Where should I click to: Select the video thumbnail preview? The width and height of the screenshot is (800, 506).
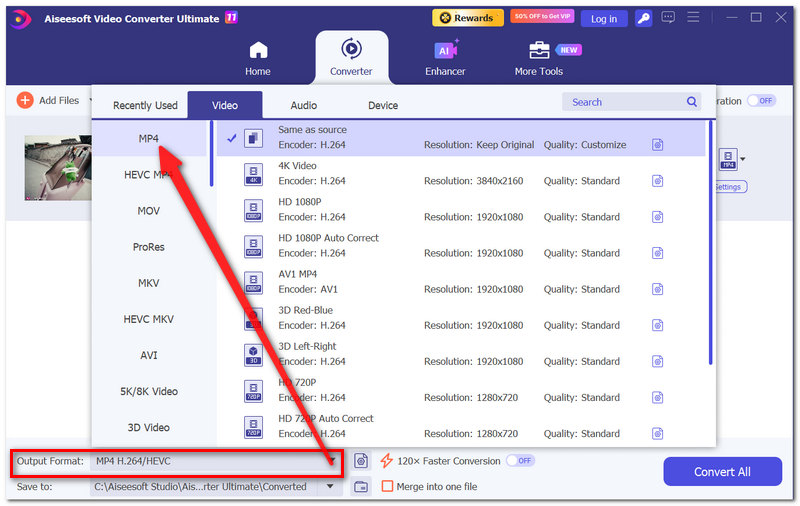tap(58, 168)
